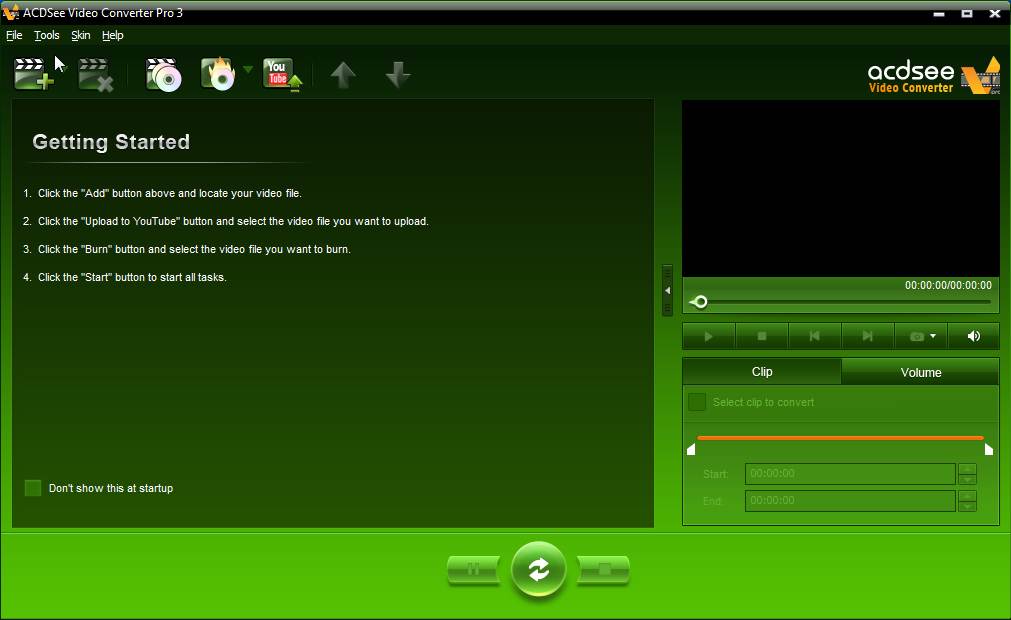Click the clip start trim marker
Screen dimensions: 1011x620
click(x=691, y=449)
